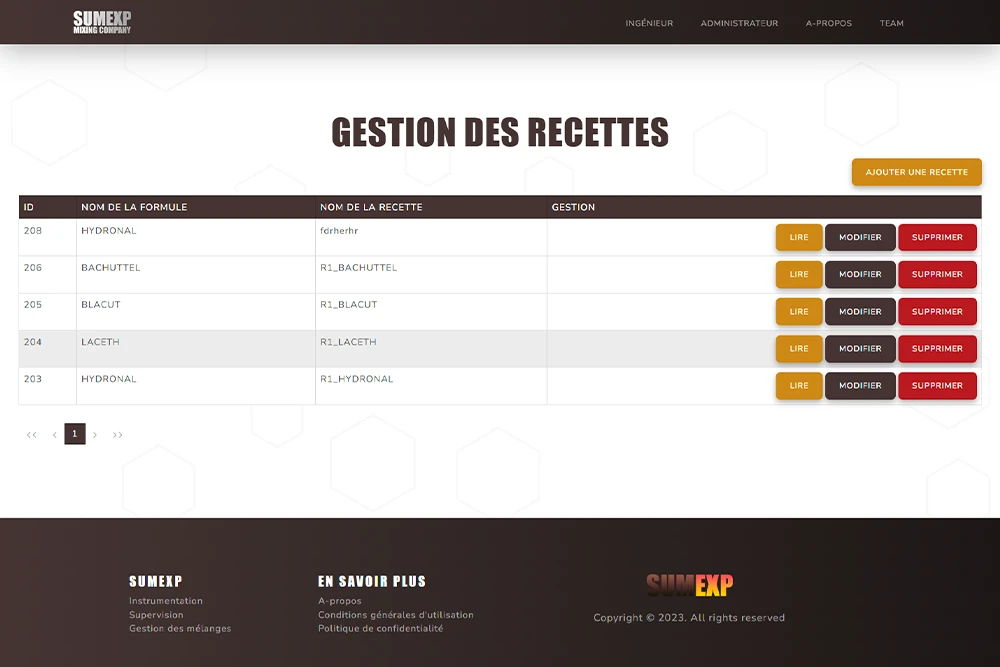
Task: Modify recipe R1_BACHUTTEL
Action: 860,274
